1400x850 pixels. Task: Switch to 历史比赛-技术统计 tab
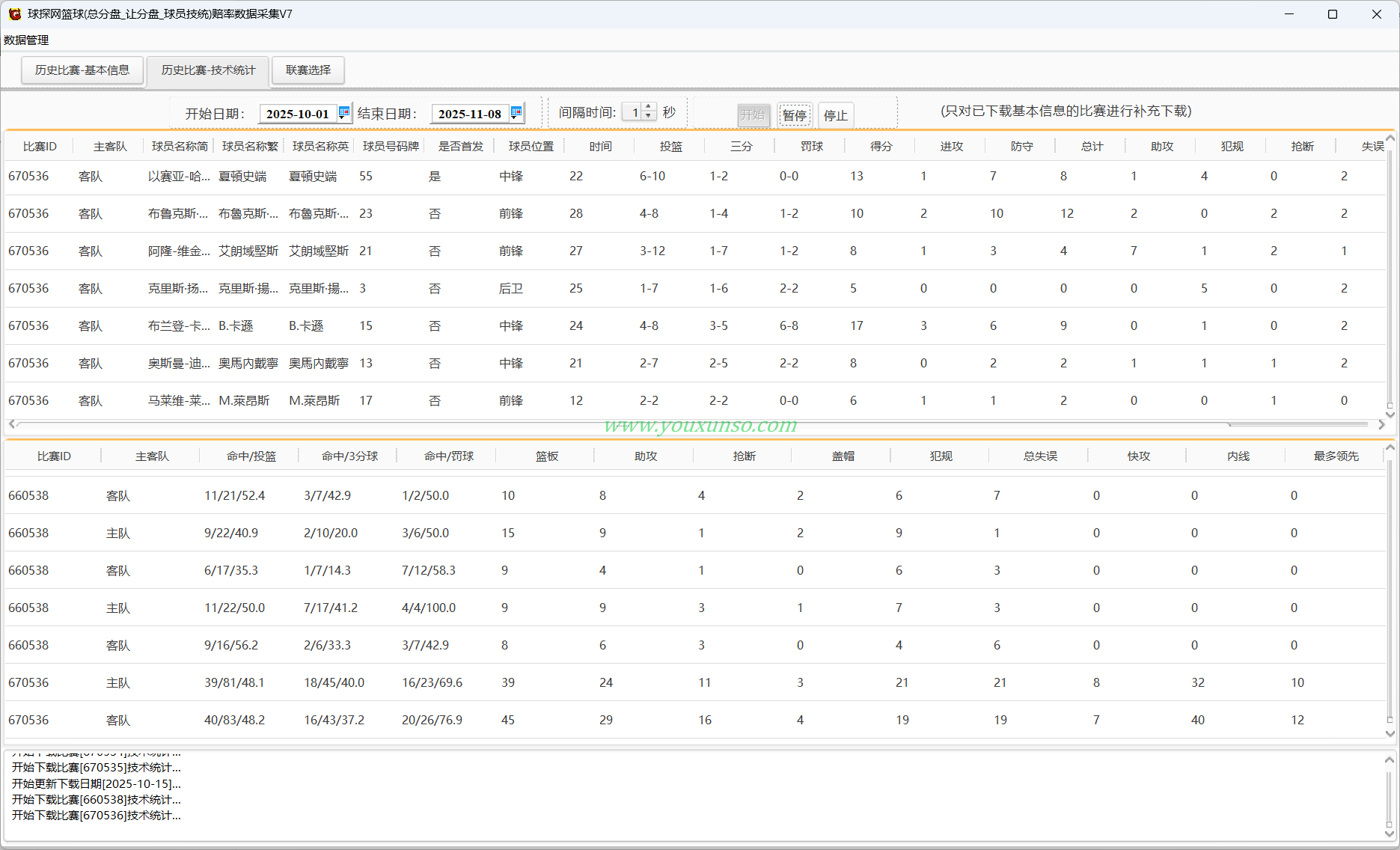pos(209,70)
